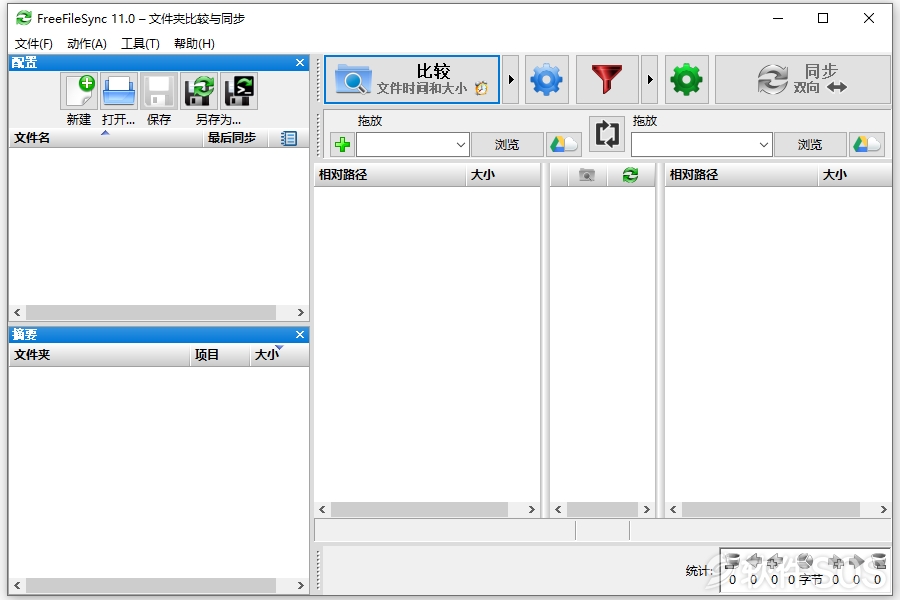Sort the summary by 项目 column

(x=220, y=355)
